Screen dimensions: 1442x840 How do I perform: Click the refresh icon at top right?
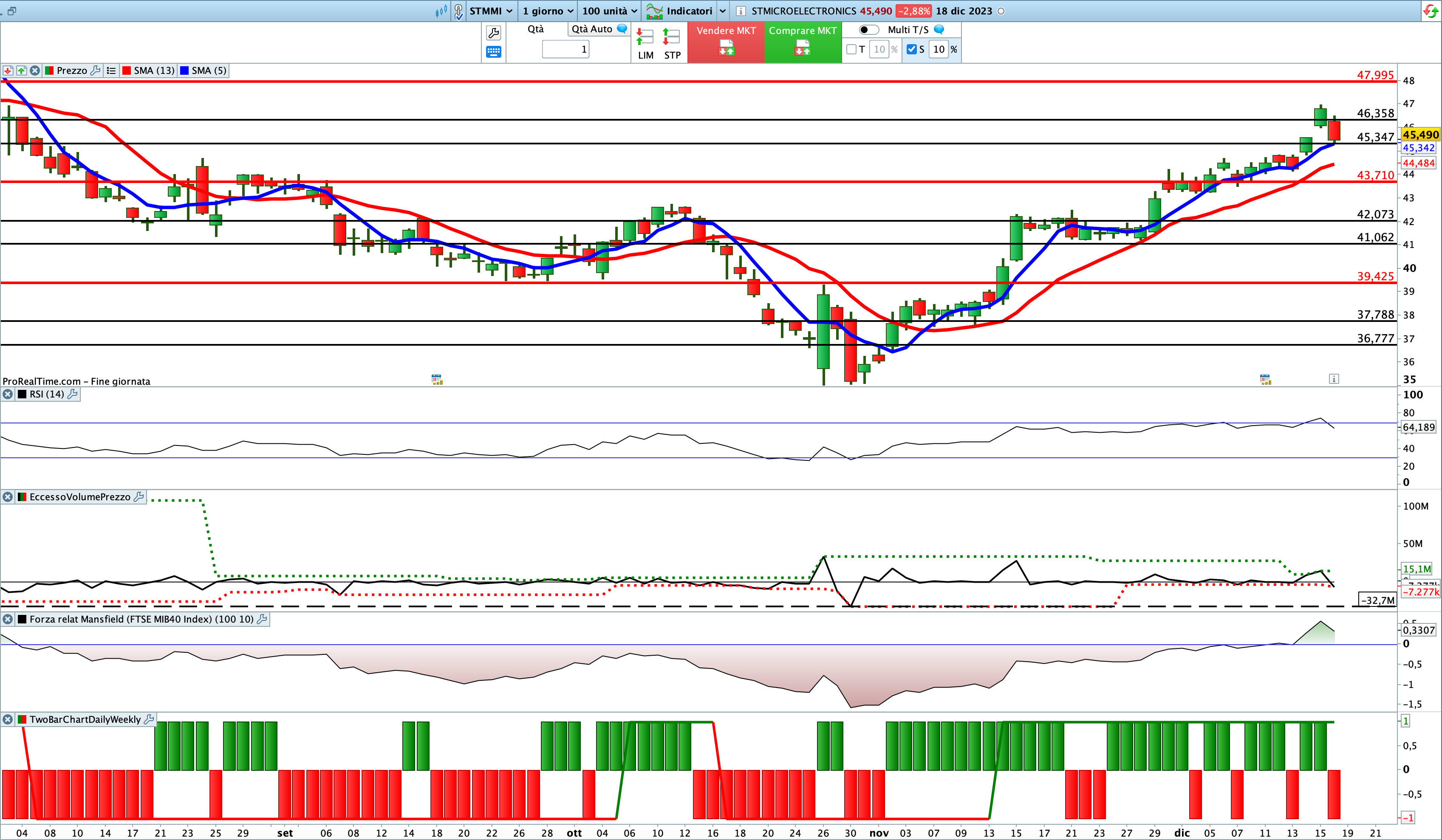pyautogui.click(x=1431, y=11)
